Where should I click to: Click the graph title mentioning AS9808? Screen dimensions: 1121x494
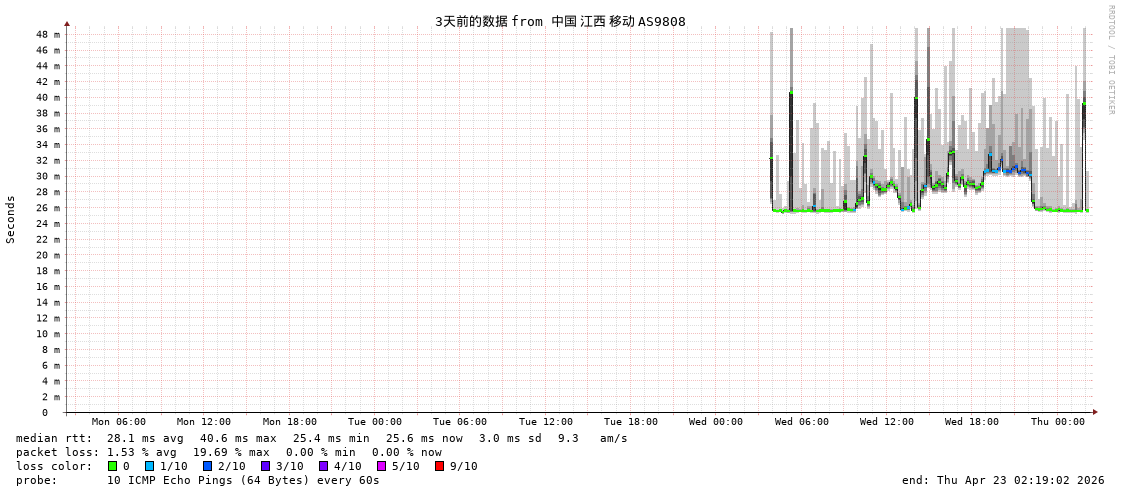click(x=560, y=21)
